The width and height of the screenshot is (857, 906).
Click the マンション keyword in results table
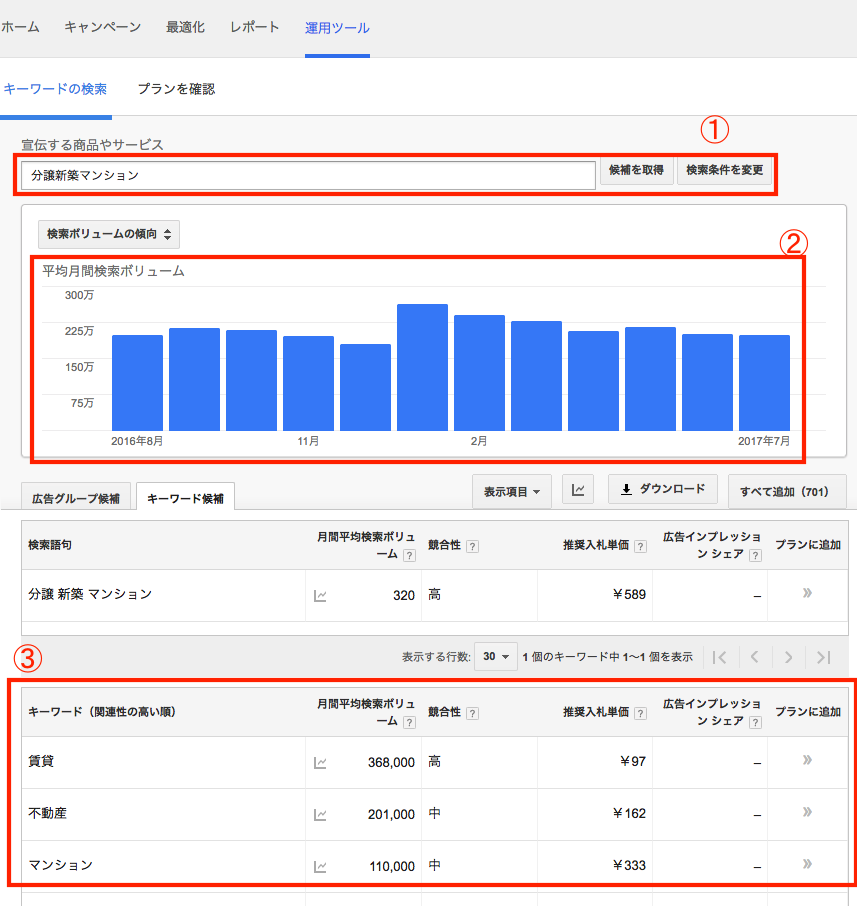(x=61, y=865)
